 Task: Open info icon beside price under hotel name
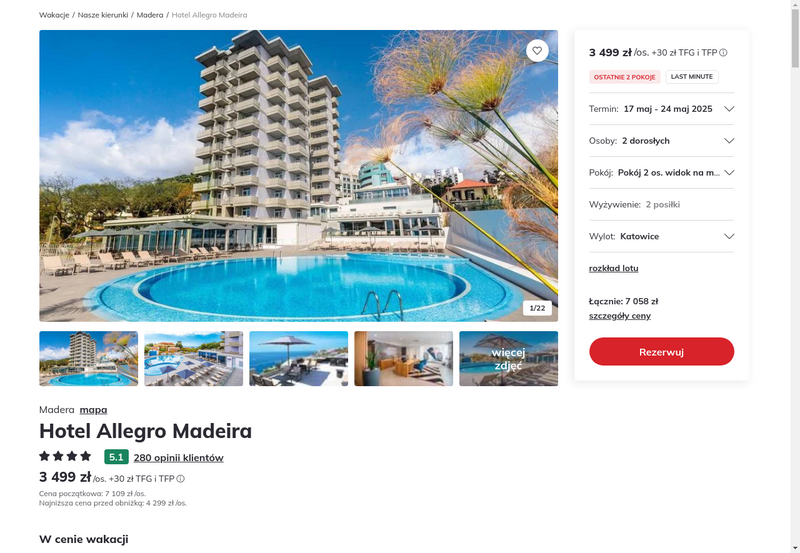click(181, 479)
